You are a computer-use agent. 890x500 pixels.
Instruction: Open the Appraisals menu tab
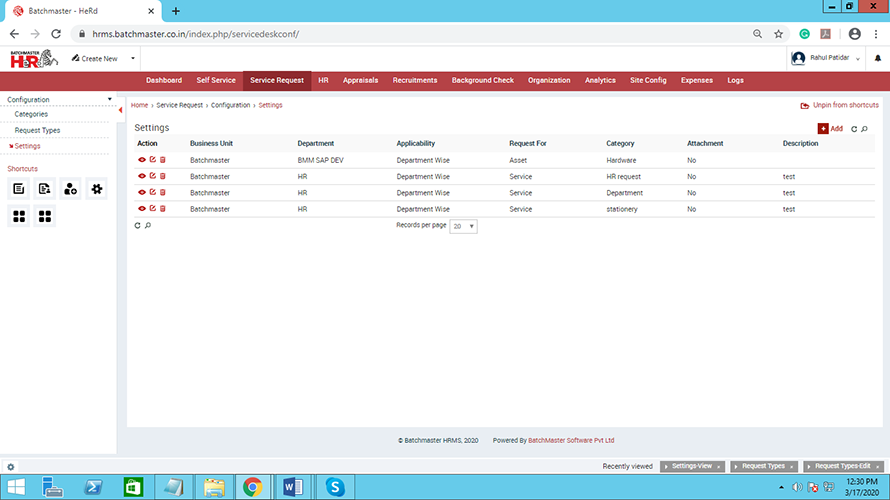pyautogui.click(x=360, y=80)
